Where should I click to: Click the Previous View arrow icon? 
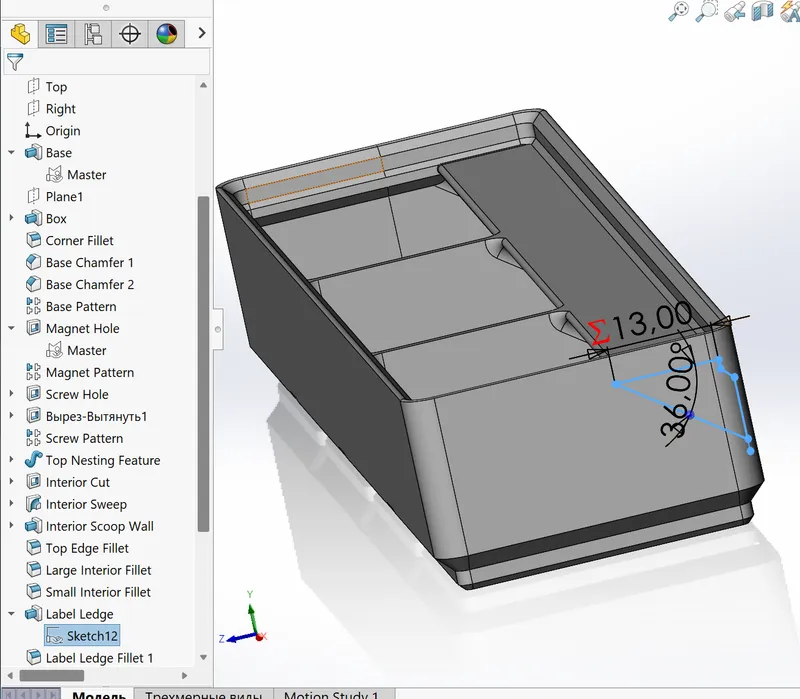click(735, 13)
